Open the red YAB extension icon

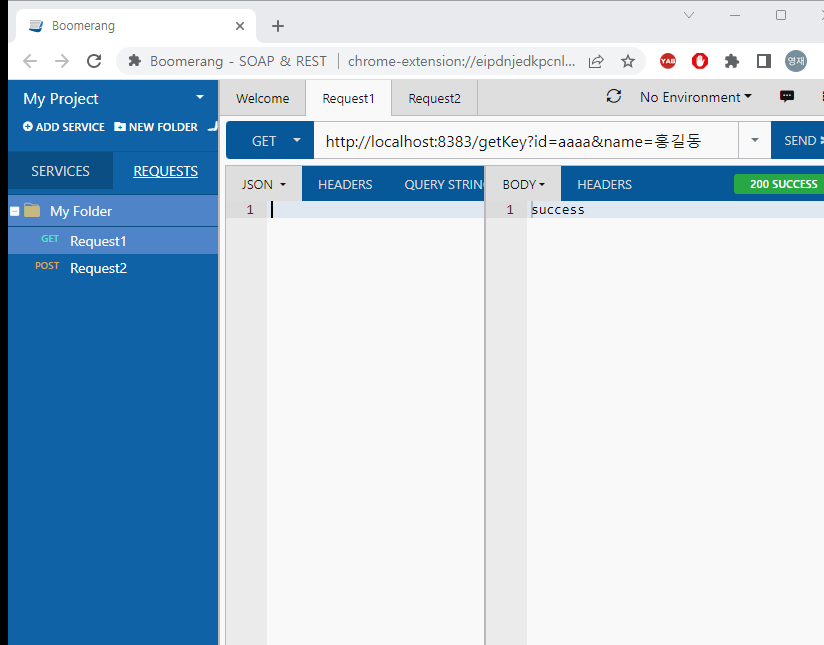point(668,61)
